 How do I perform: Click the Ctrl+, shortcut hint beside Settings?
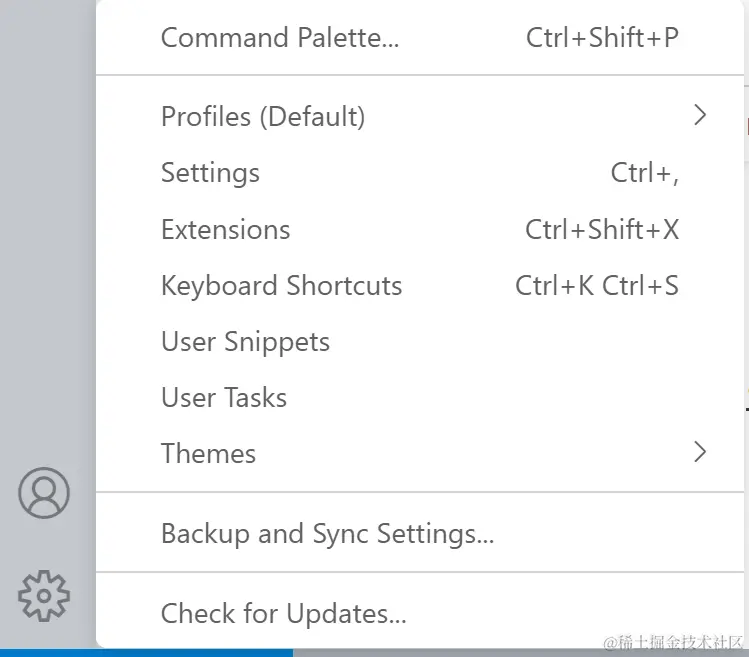coord(645,173)
